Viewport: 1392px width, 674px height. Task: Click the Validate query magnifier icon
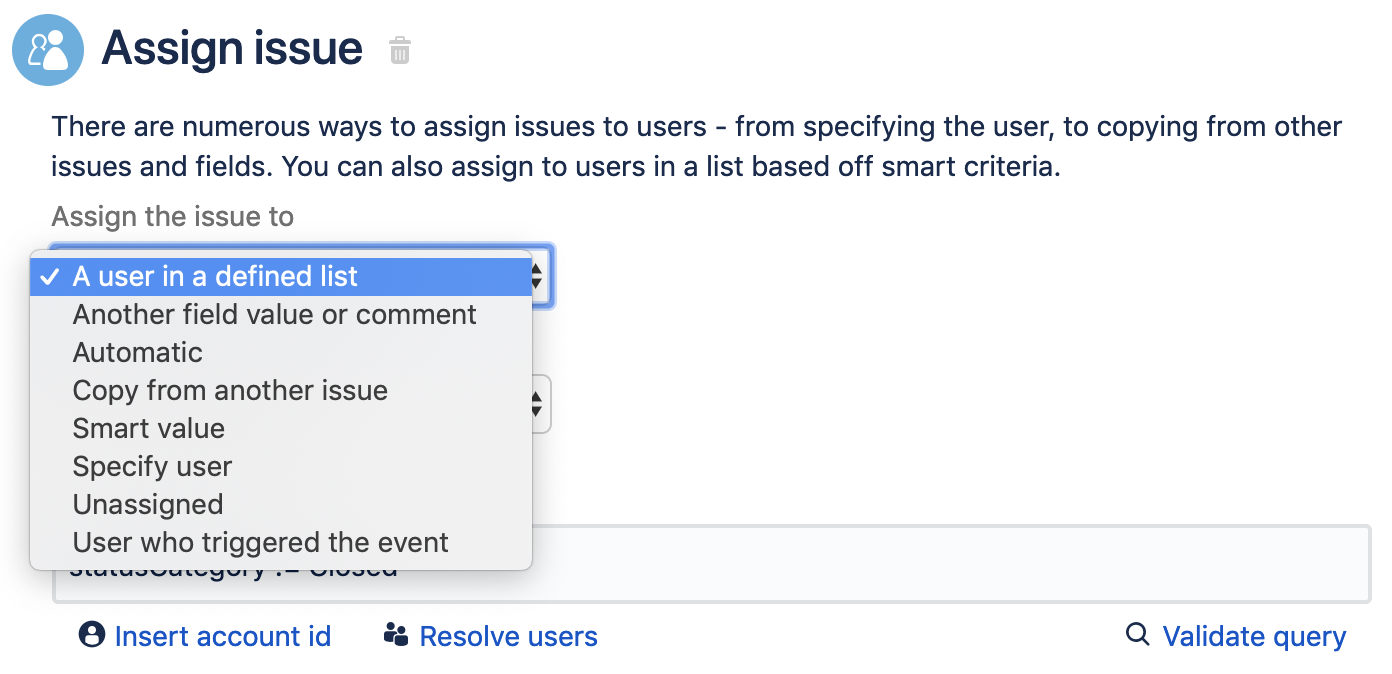pos(1137,635)
